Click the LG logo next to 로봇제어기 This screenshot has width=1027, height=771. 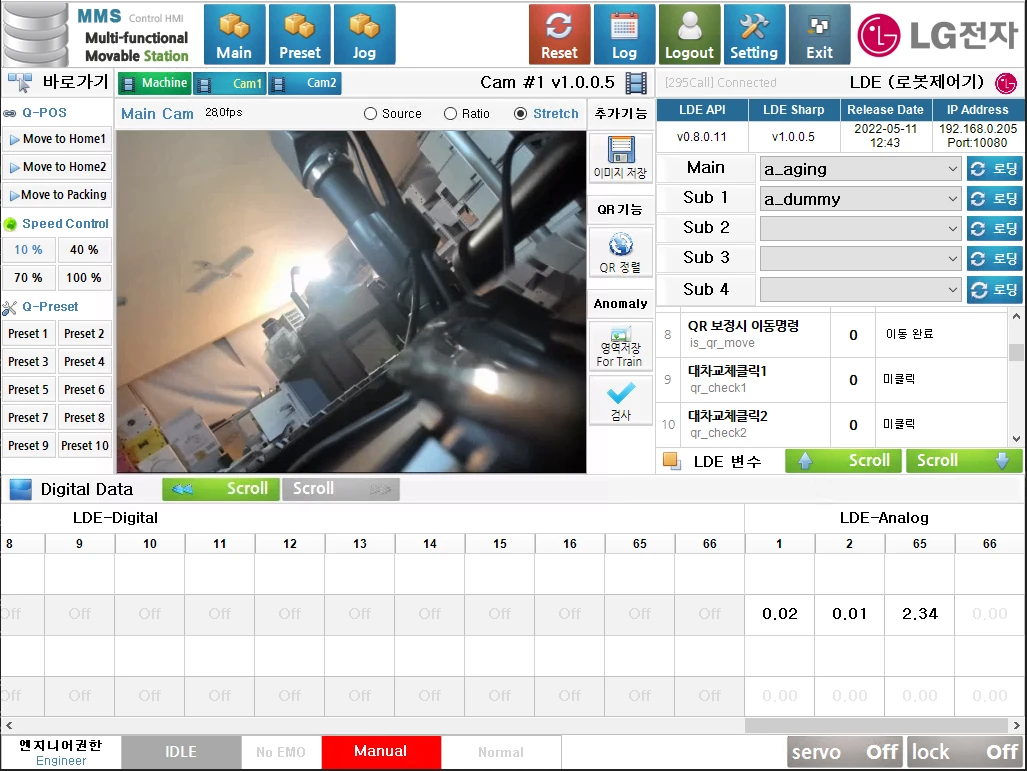pyautogui.click(x=1005, y=83)
